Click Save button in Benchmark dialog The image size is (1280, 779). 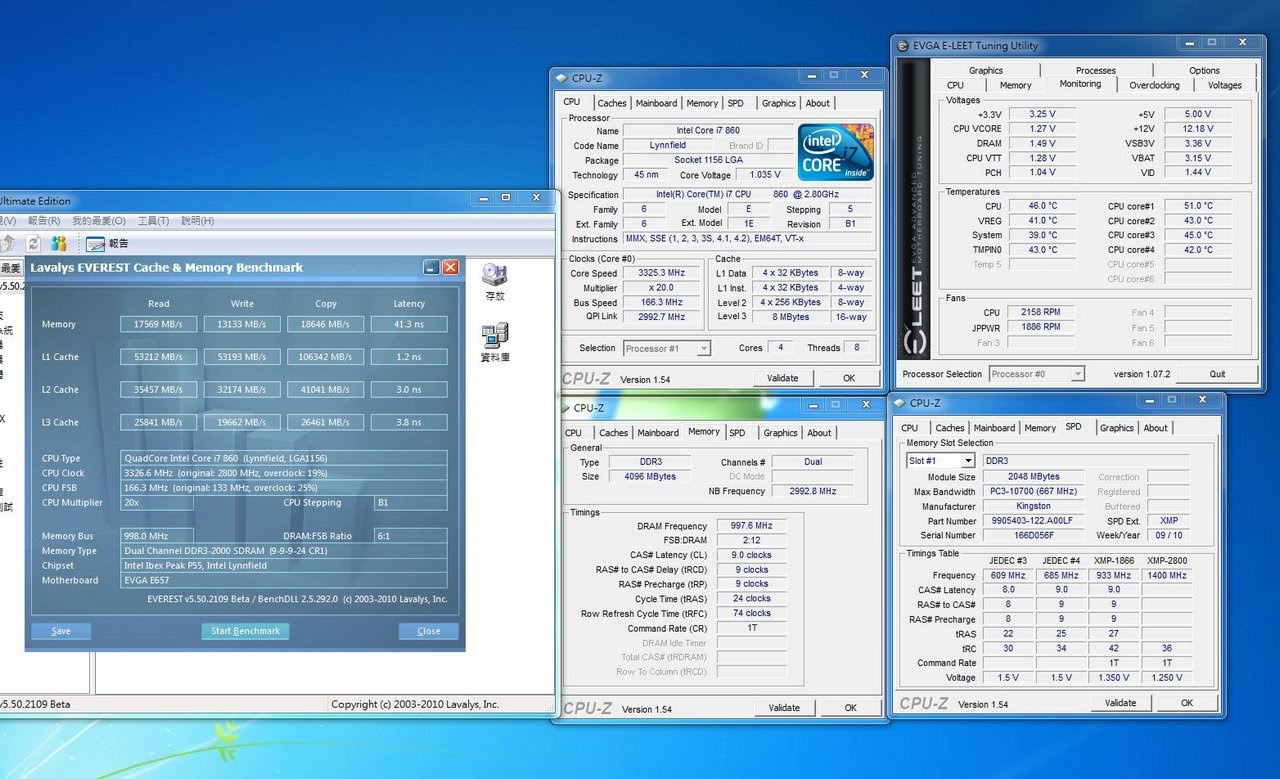point(61,631)
